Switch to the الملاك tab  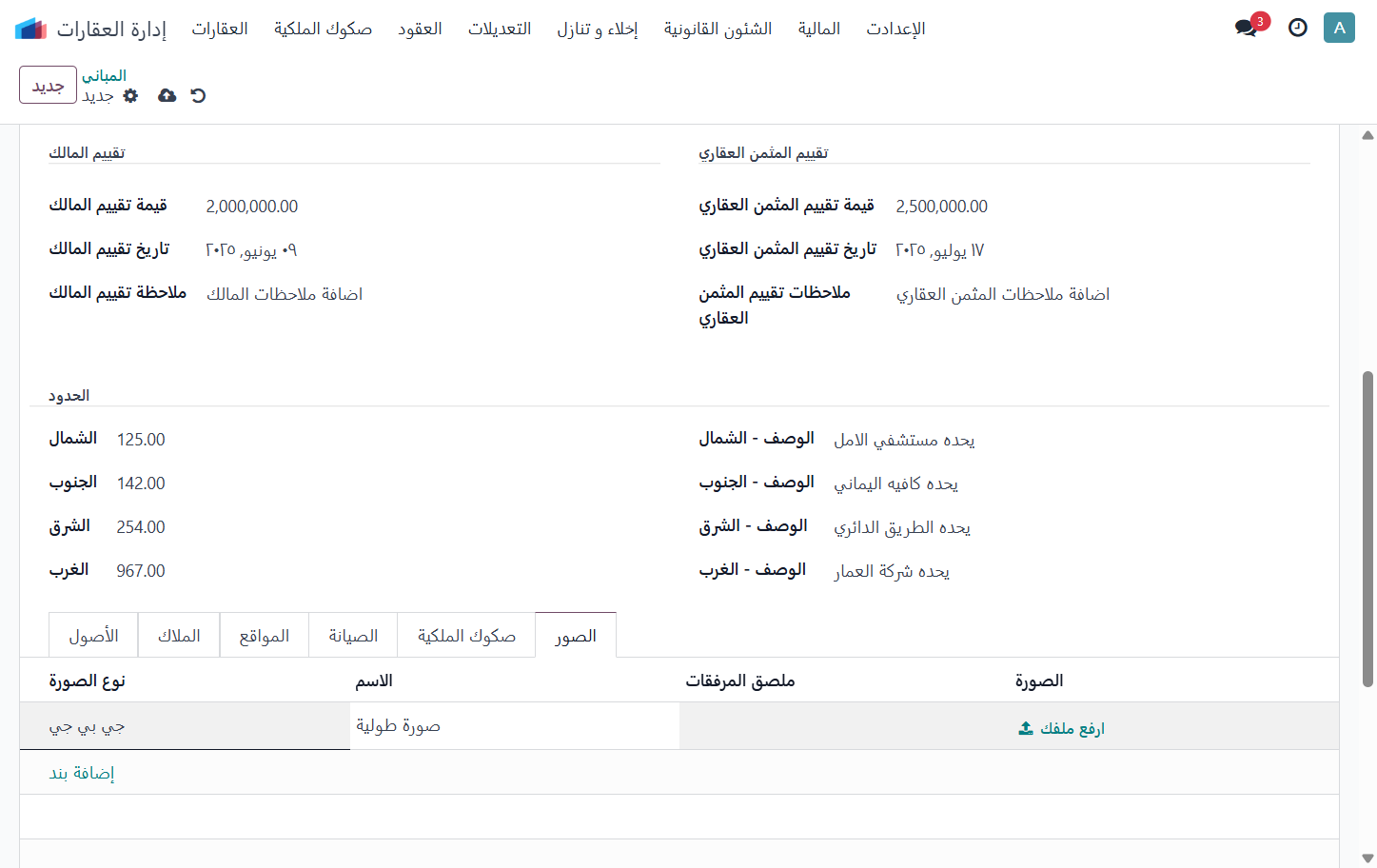[179, 636]
